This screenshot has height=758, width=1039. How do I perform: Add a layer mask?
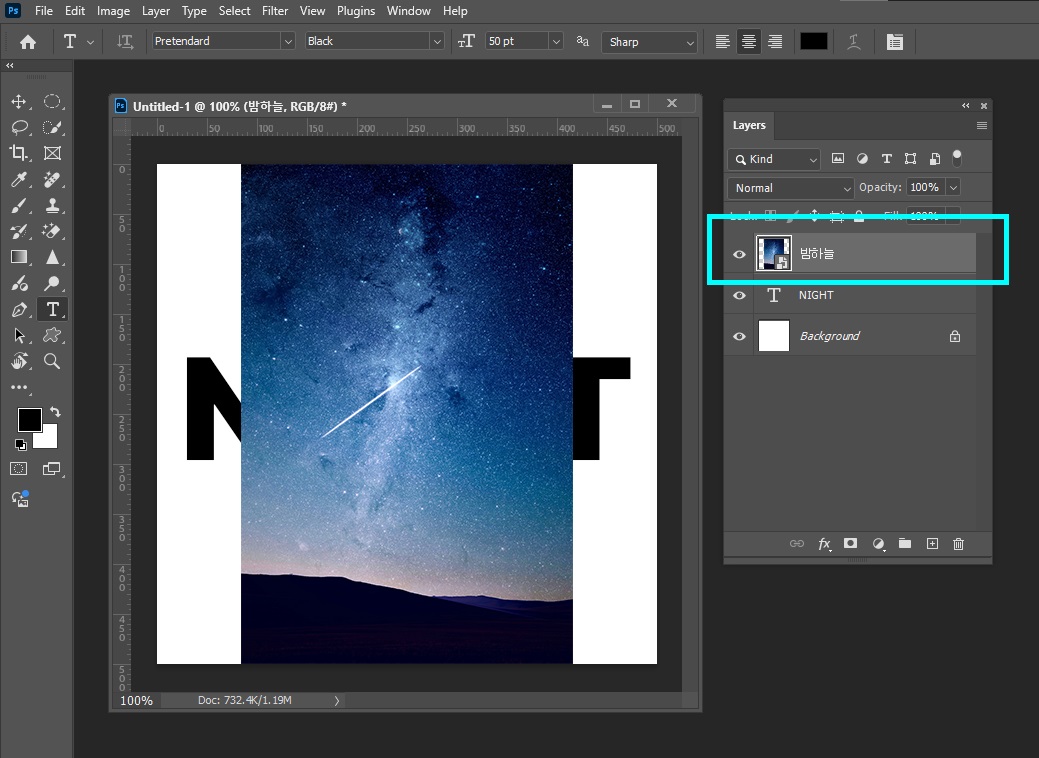(850, 543)
